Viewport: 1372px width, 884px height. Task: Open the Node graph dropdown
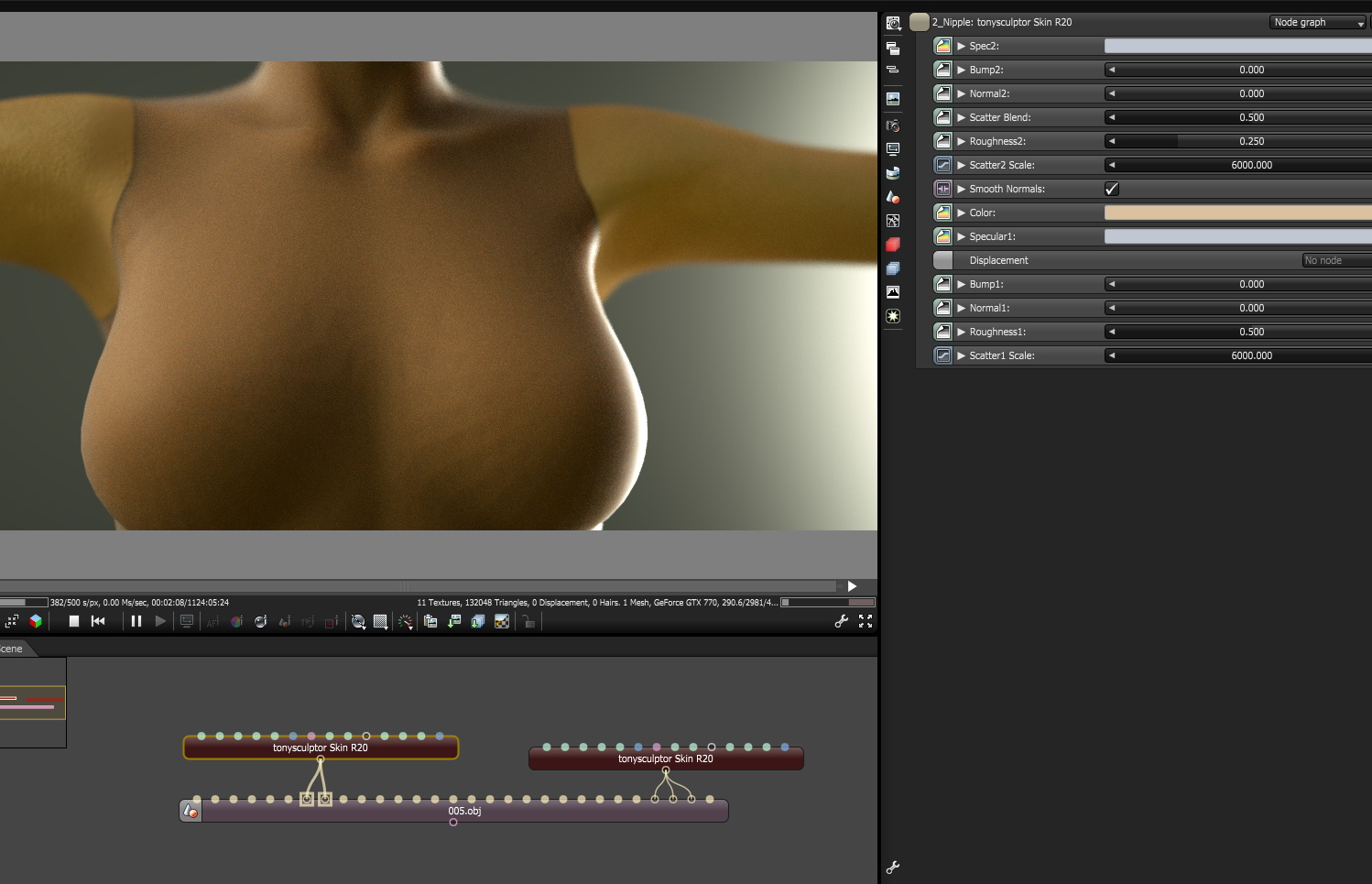pyautogui.click(x=1318, y=22)
